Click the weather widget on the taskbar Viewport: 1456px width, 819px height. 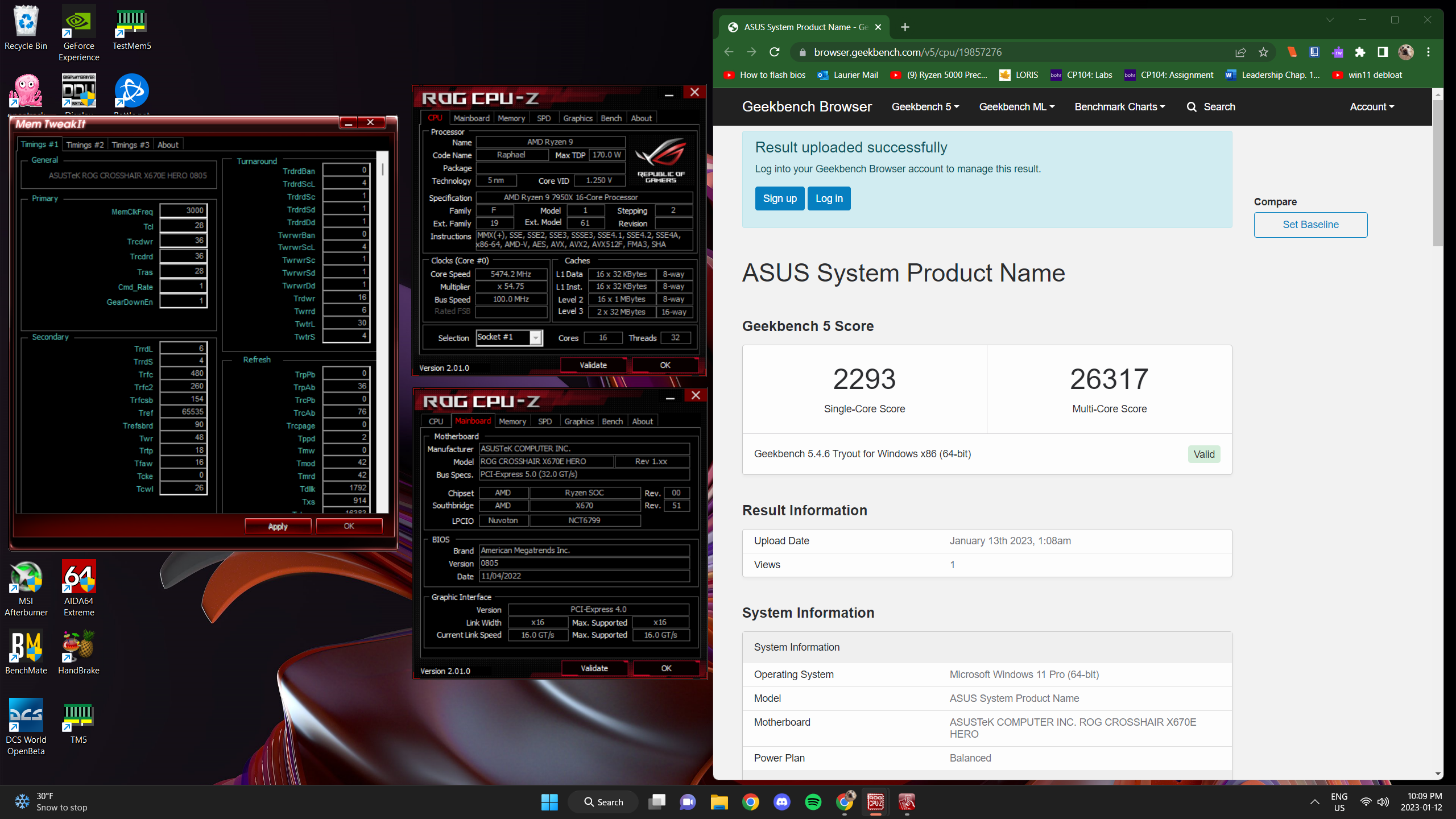51,802
